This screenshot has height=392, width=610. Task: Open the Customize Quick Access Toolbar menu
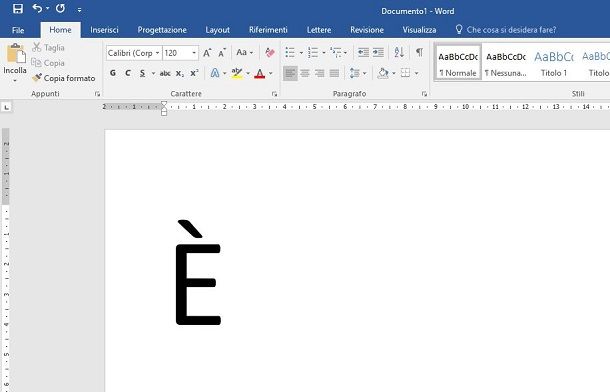pos(79,10)
